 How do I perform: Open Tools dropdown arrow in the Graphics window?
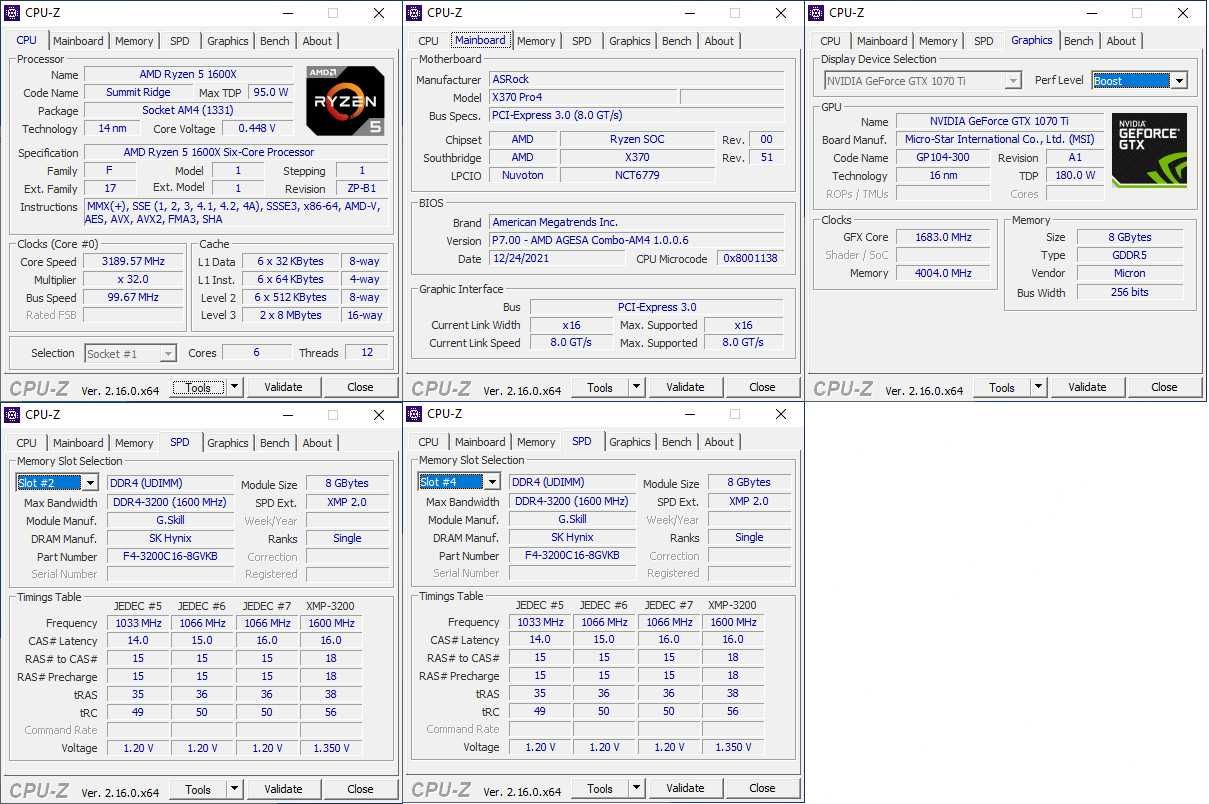tap(1038, 387)
